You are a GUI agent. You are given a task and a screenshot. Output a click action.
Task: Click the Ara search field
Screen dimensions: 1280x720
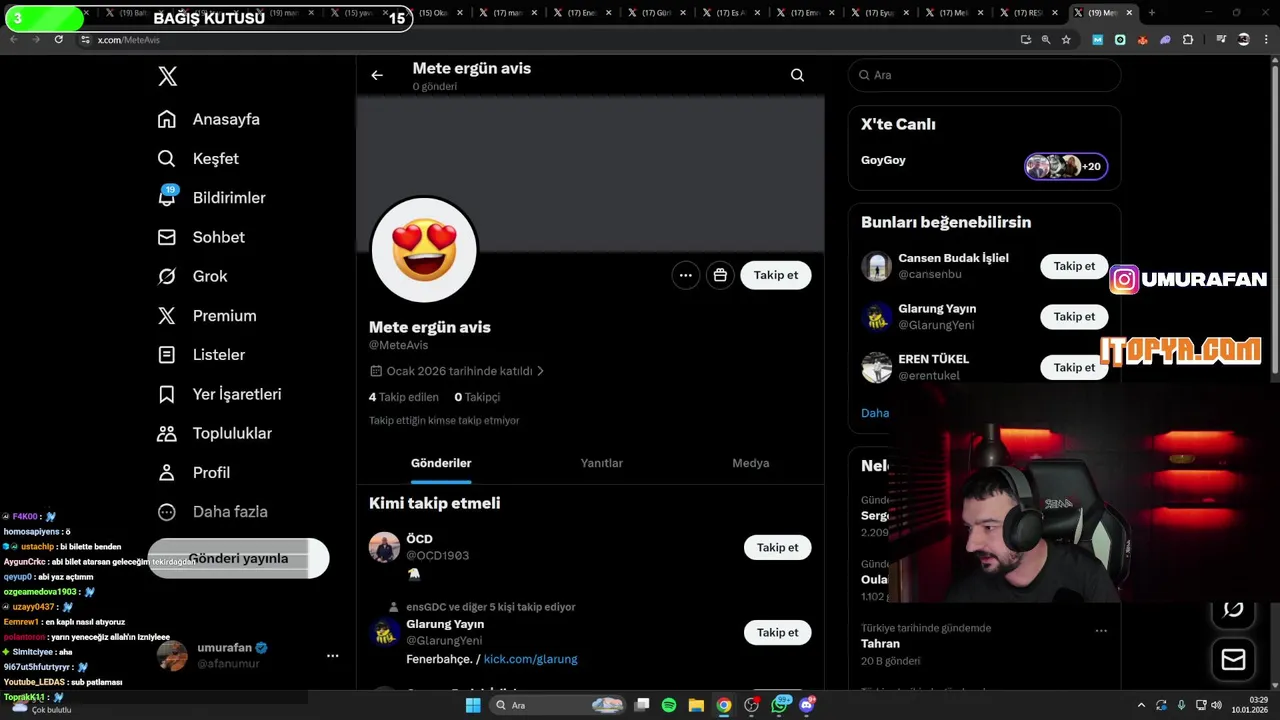984,75
